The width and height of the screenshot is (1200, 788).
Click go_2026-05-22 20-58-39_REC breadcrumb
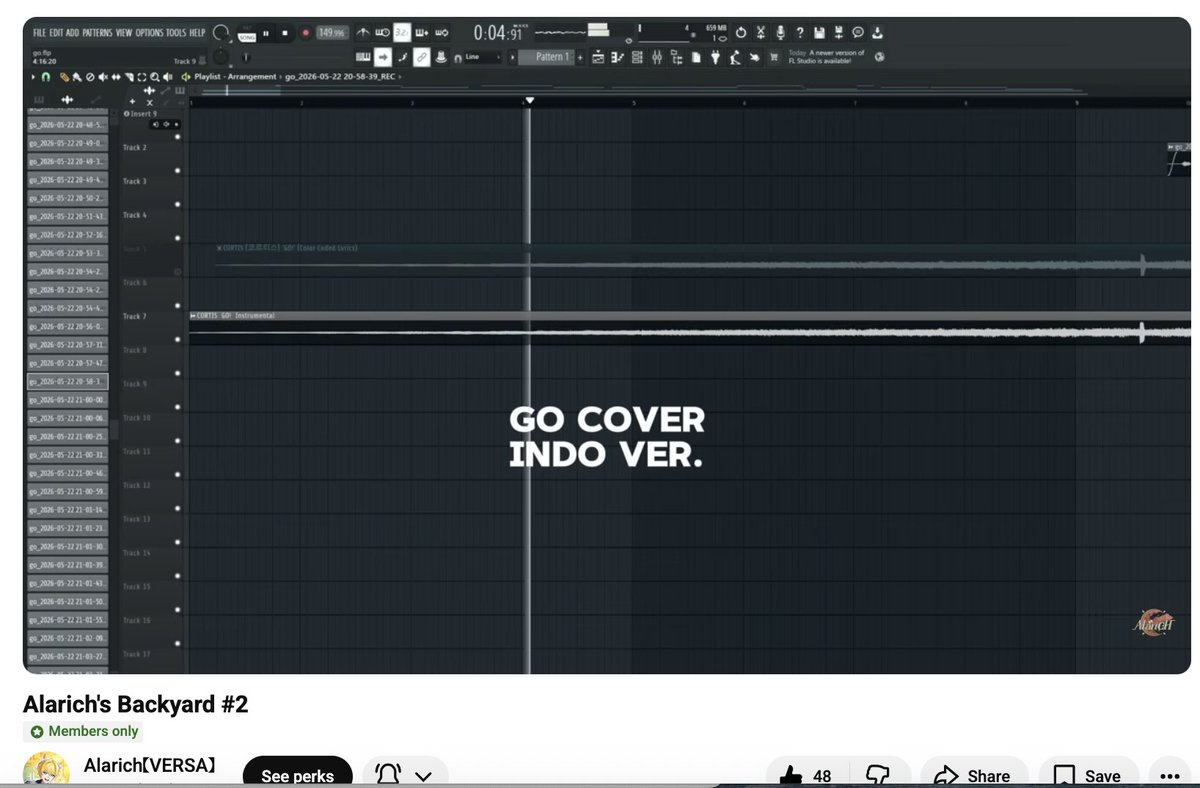pos(340,77)
